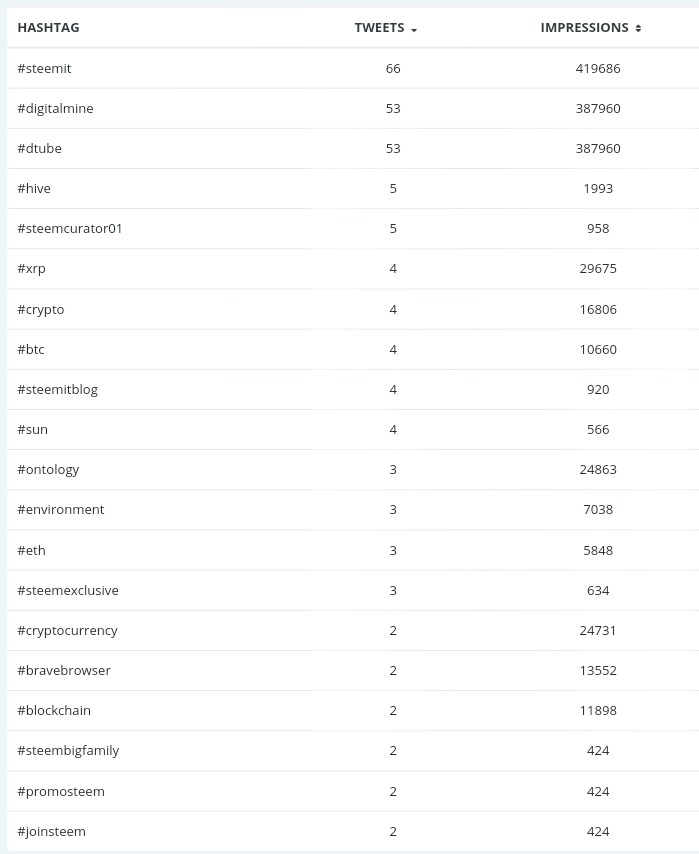Sort by the Impressions column arrows
Viewport: 699px width, 854px height.
click(x=638, y=28)
